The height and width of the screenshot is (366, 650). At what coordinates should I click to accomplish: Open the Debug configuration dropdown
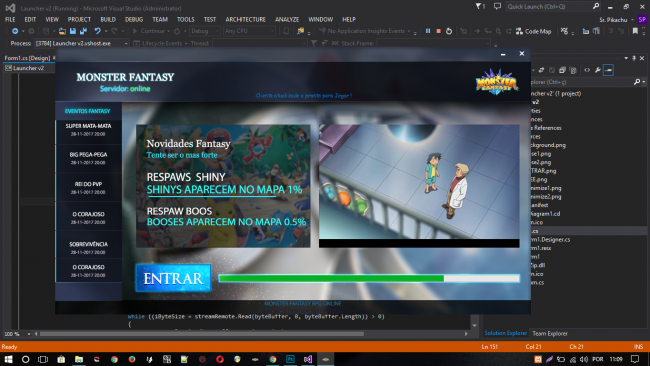204,31
